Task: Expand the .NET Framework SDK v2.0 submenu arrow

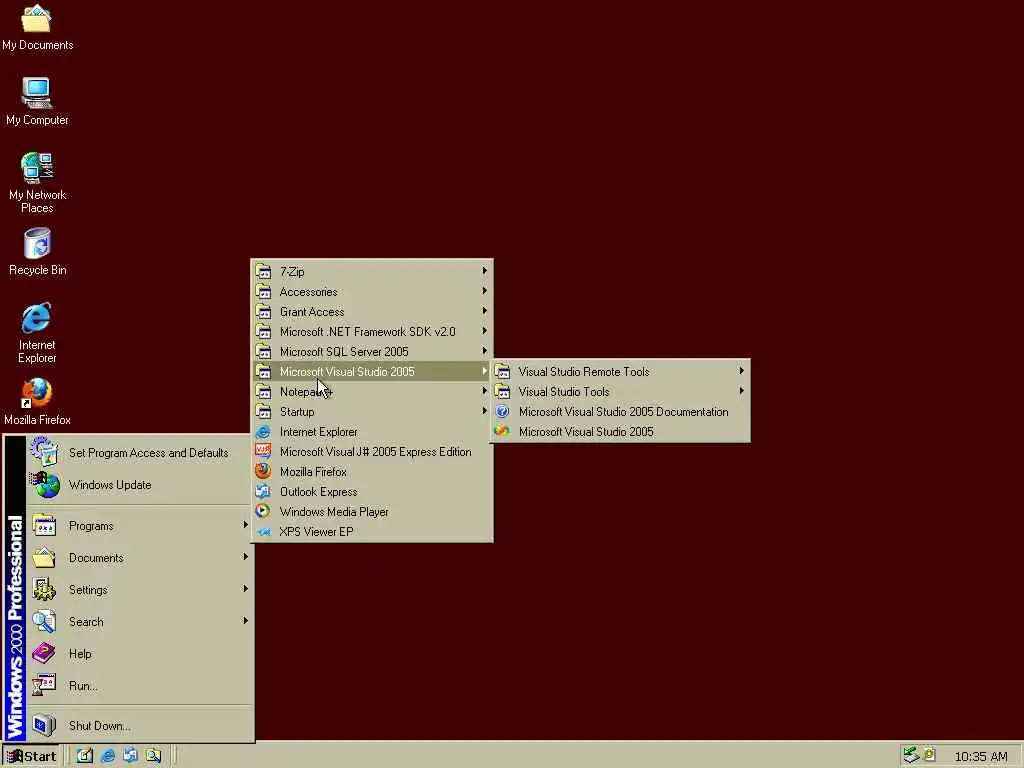Action: 485,330
